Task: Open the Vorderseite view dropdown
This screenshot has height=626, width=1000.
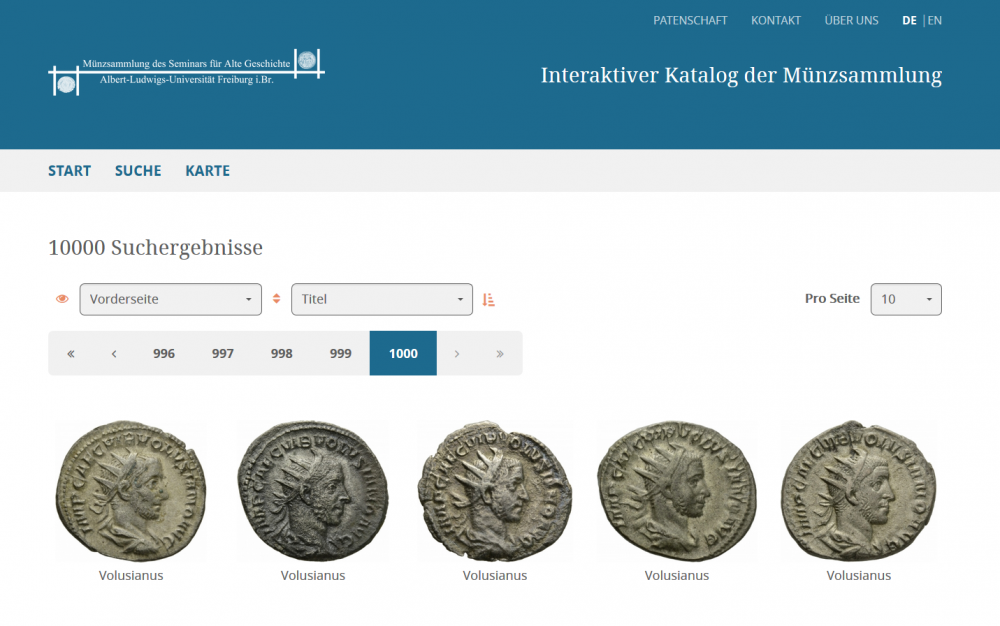Action: coord(171,299)
